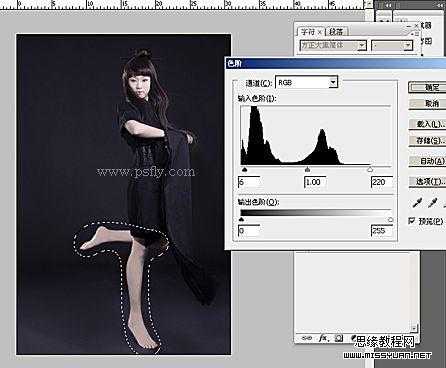Viewport: 446px width, 368px height.
Task: Click the 存储(S)... button
Action: [428, 141]
